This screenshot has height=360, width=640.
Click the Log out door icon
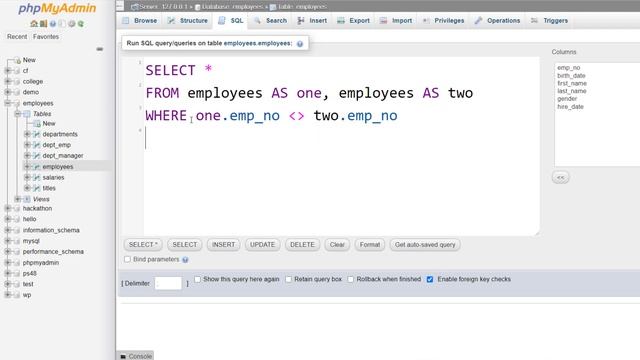click(x=43, y=24)
